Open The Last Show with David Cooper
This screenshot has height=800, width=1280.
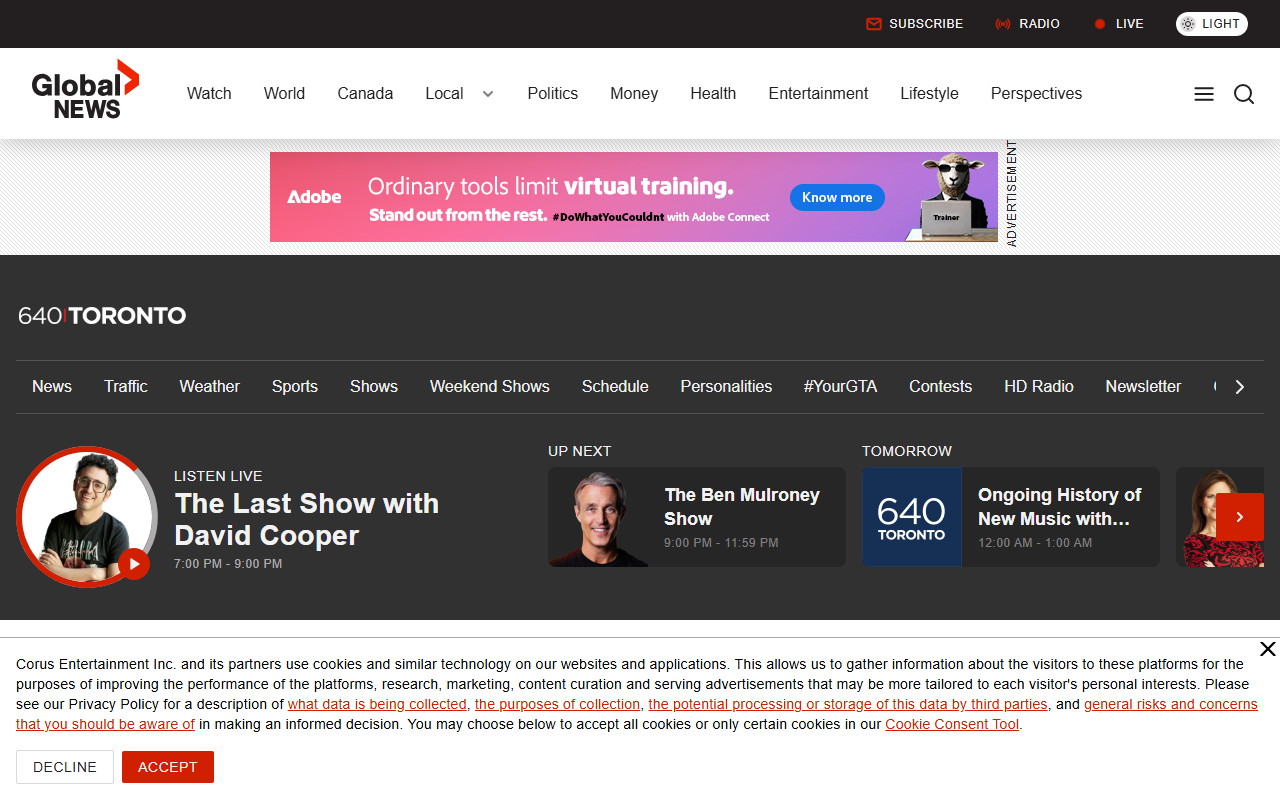[x=306, y=519]
